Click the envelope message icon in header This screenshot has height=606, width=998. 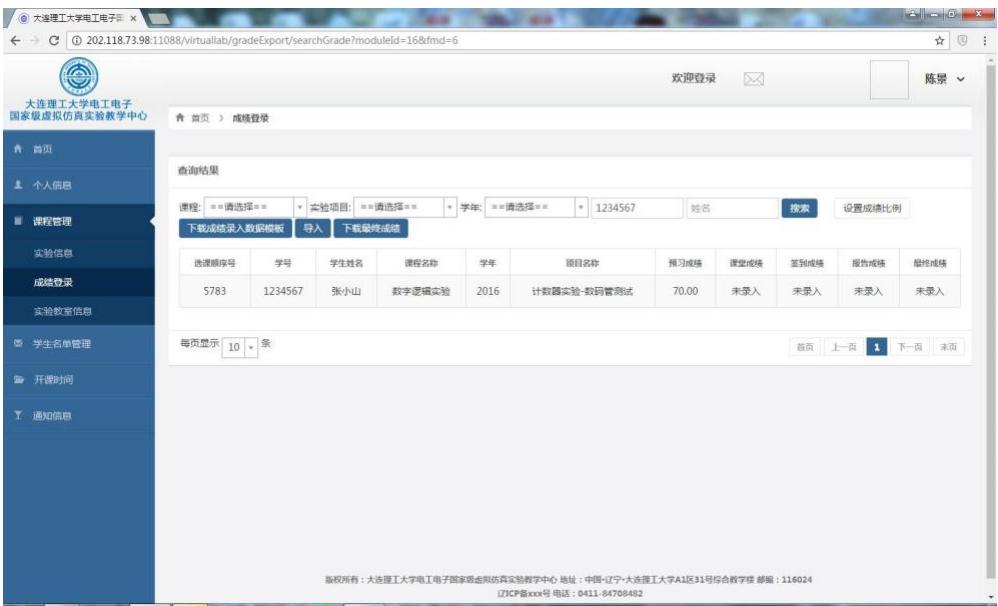pyautogui.click(x=755, y=79)
